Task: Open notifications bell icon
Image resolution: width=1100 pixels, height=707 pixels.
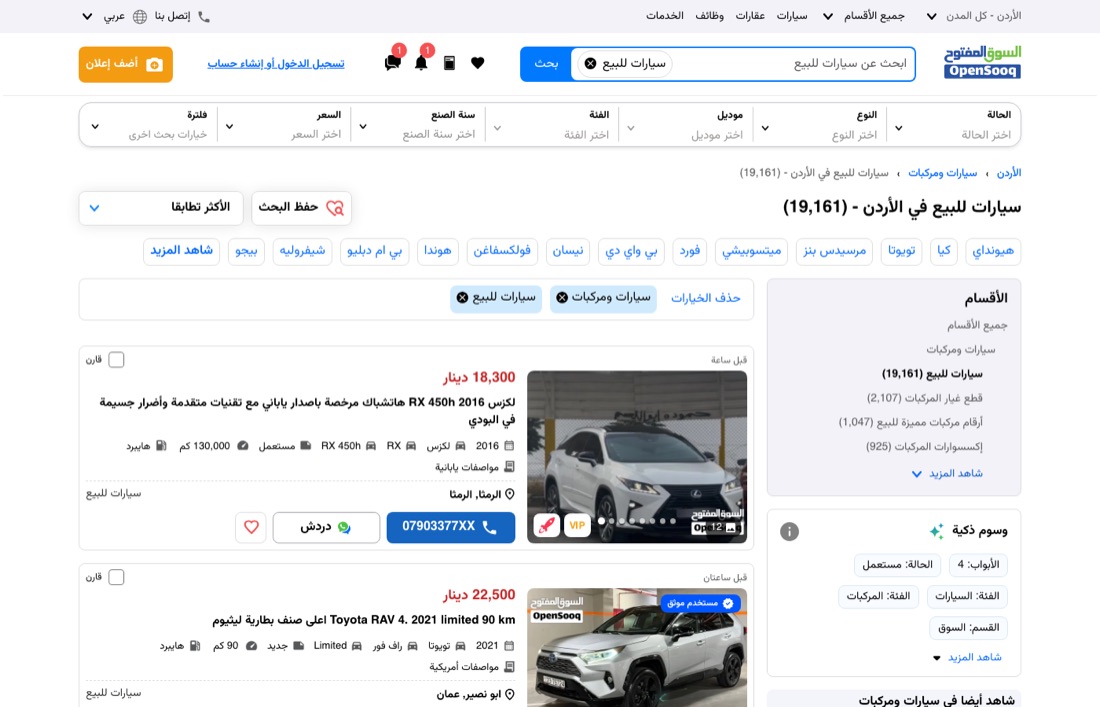Action: pyautogui.click(x=421, y=63)
